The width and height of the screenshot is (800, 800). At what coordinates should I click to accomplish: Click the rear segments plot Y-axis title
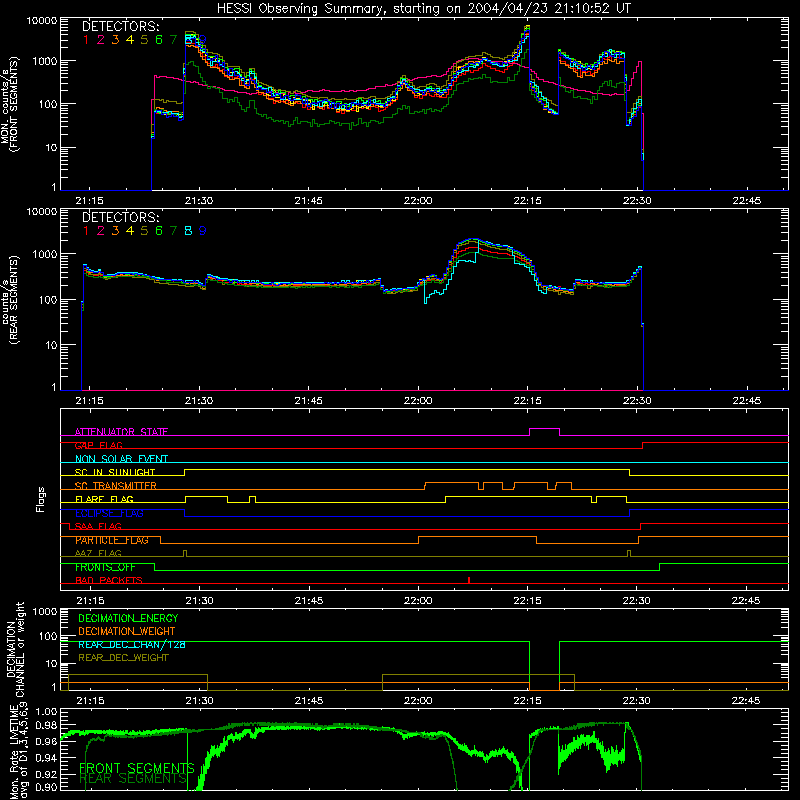click(x=10, y=299)
